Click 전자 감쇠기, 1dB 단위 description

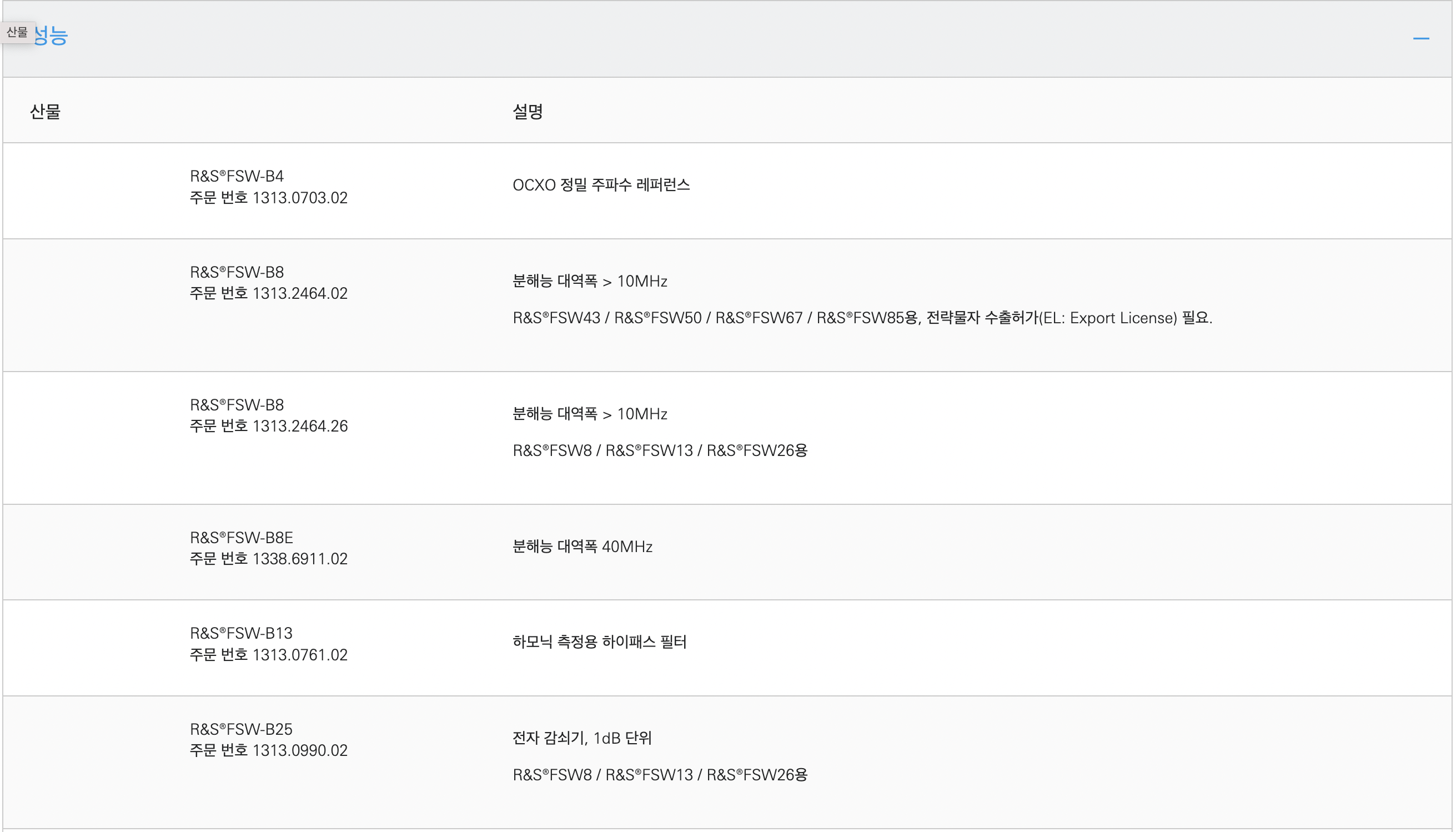pos(581,738)
